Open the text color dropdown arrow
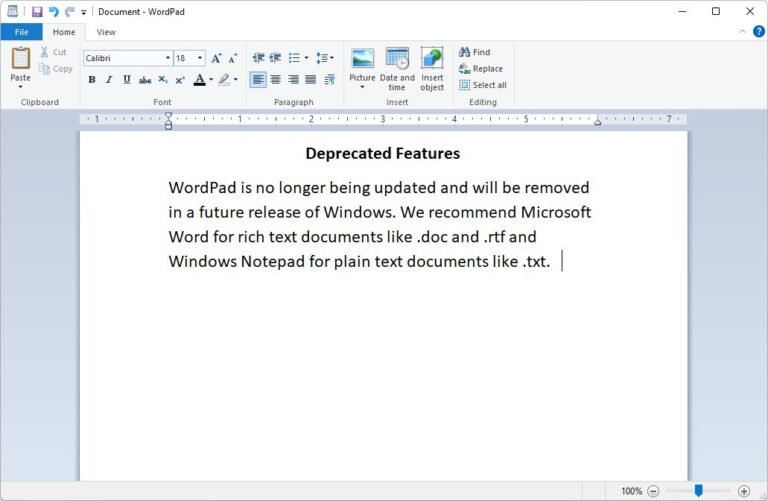This screenshot has width=768, height=501. [x=211, y=80]
